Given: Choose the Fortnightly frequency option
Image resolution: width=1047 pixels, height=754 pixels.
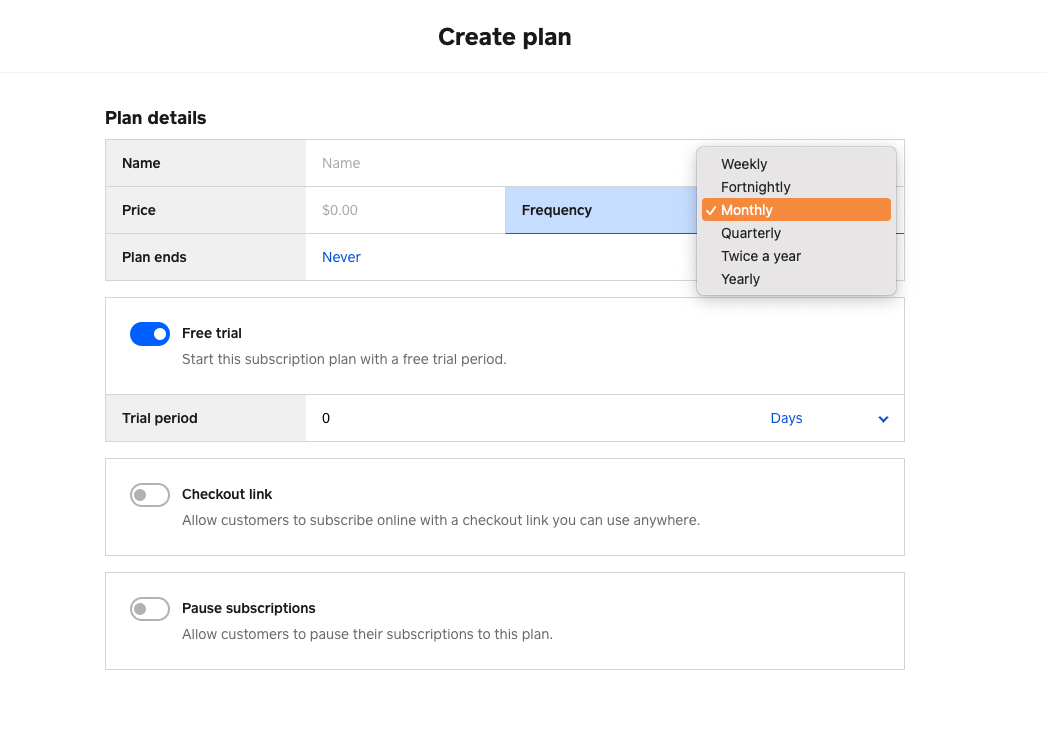Looking at the screenshot, I should coord(755,187).
